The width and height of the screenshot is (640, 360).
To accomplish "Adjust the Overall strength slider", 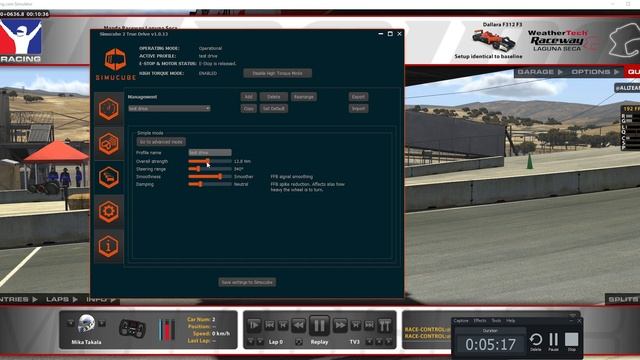I will [210, 161].
